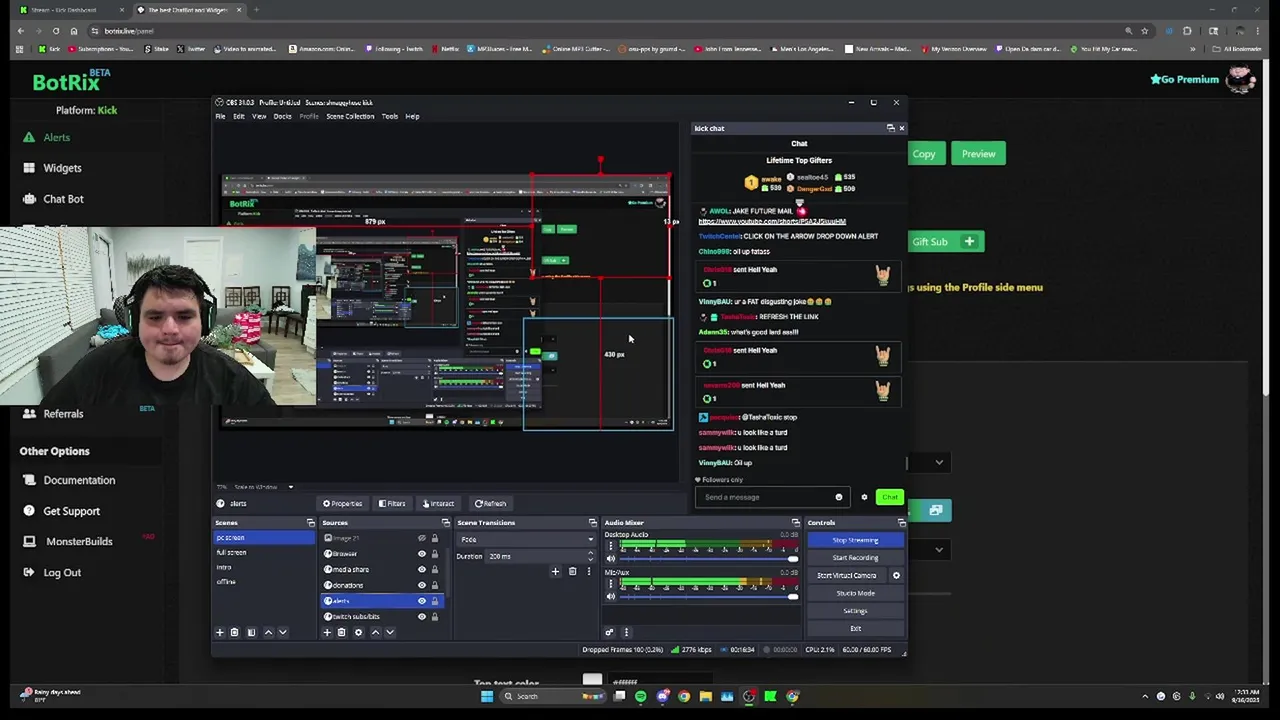Toggle lock on Browser source
This screenshot has height=720, width=1280.
click(434, 554)
